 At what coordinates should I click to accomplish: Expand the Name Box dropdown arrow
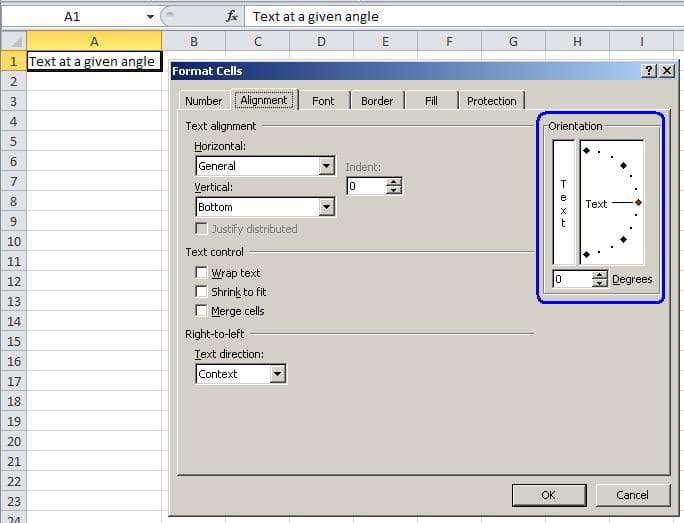click(150, 17)
